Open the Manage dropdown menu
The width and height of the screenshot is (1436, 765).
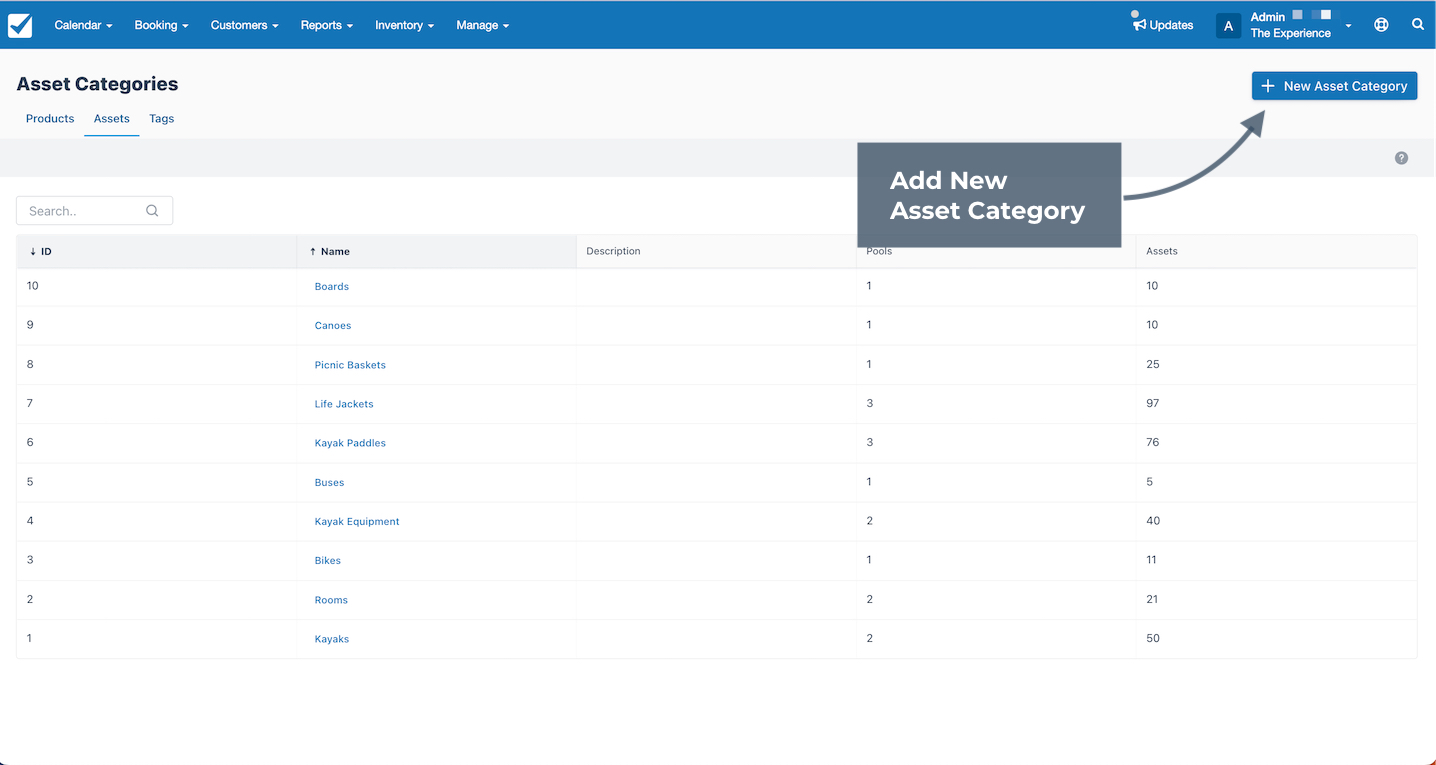pyautogui.click(x=482, y=25)
